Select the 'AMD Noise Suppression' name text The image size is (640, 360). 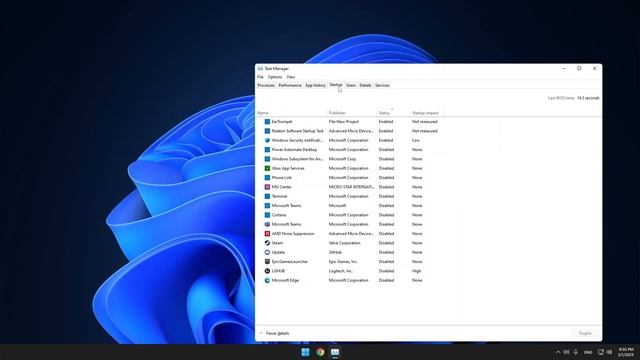pos(293,233)
